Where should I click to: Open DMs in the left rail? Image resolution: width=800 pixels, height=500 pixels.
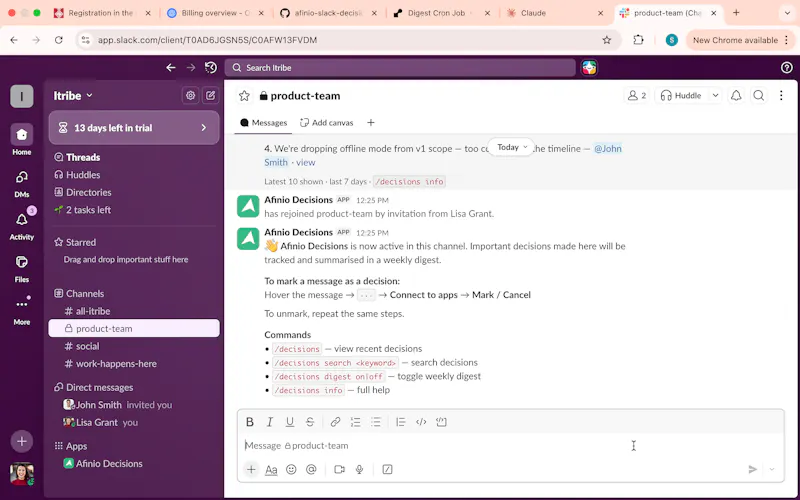pyautogui.click(x=21, y=184)
